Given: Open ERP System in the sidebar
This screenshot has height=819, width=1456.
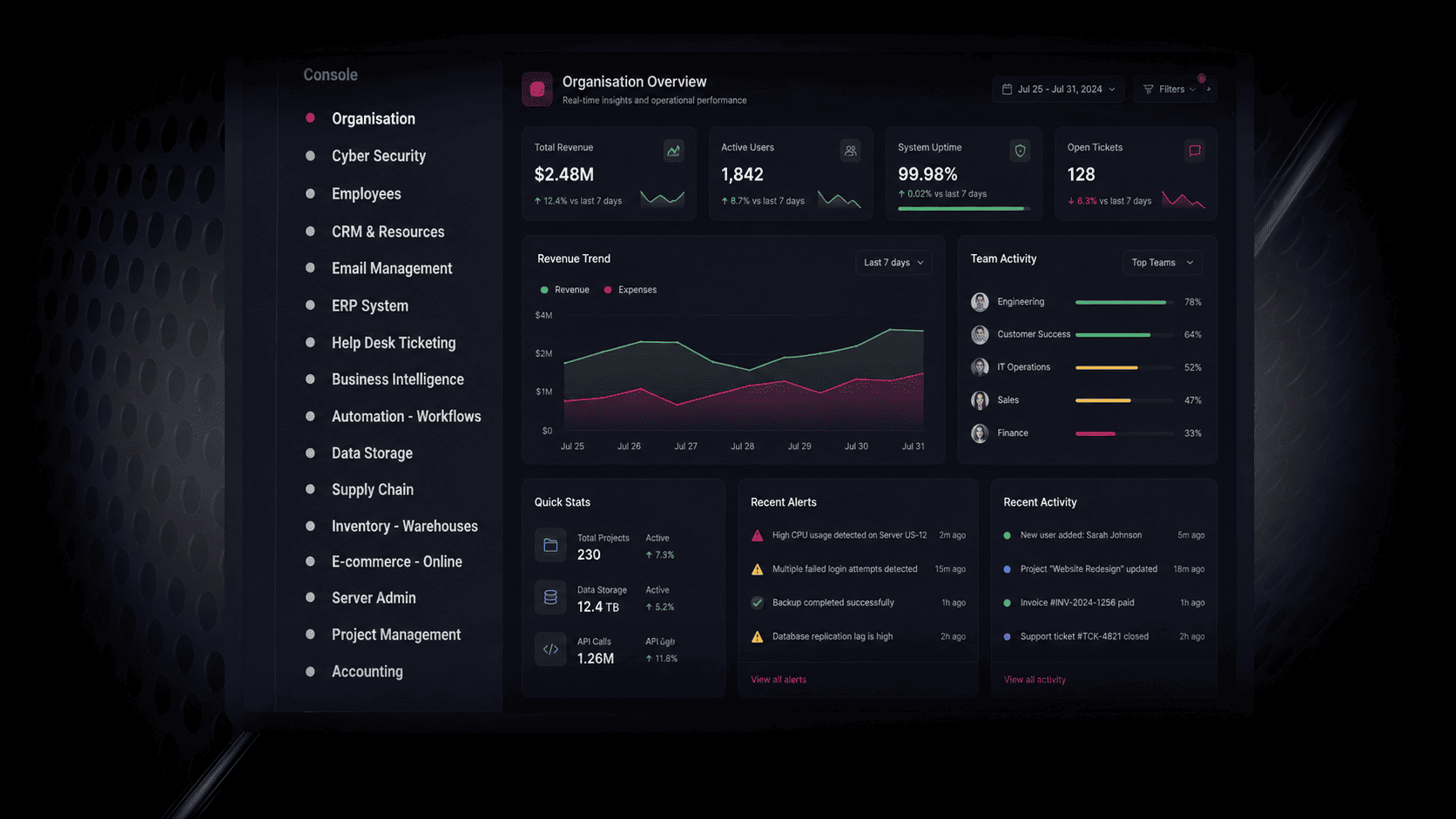Looking at the screenshot, I should [369, 305].
